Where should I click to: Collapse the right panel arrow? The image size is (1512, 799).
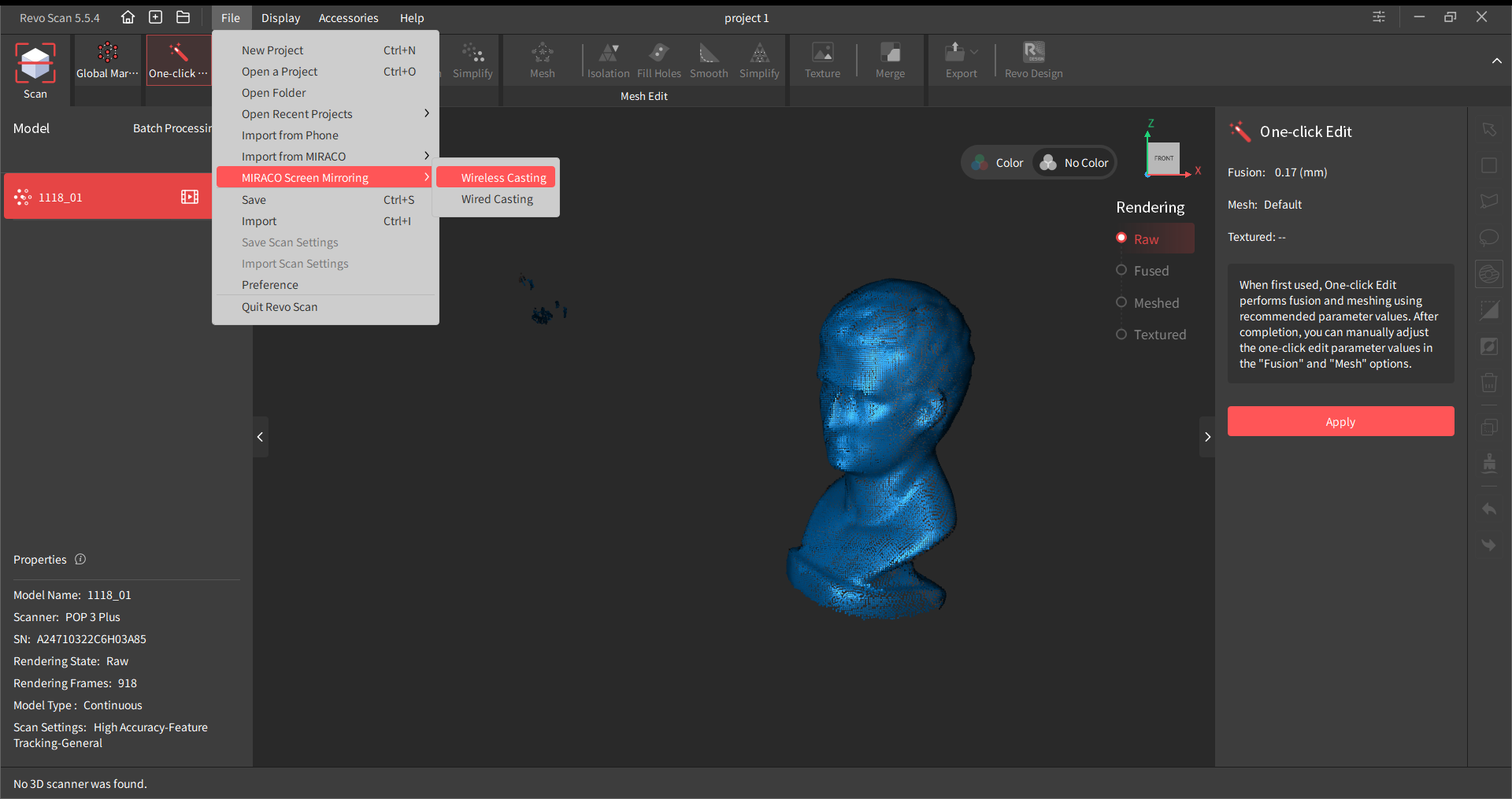[x=1207, y=437]
